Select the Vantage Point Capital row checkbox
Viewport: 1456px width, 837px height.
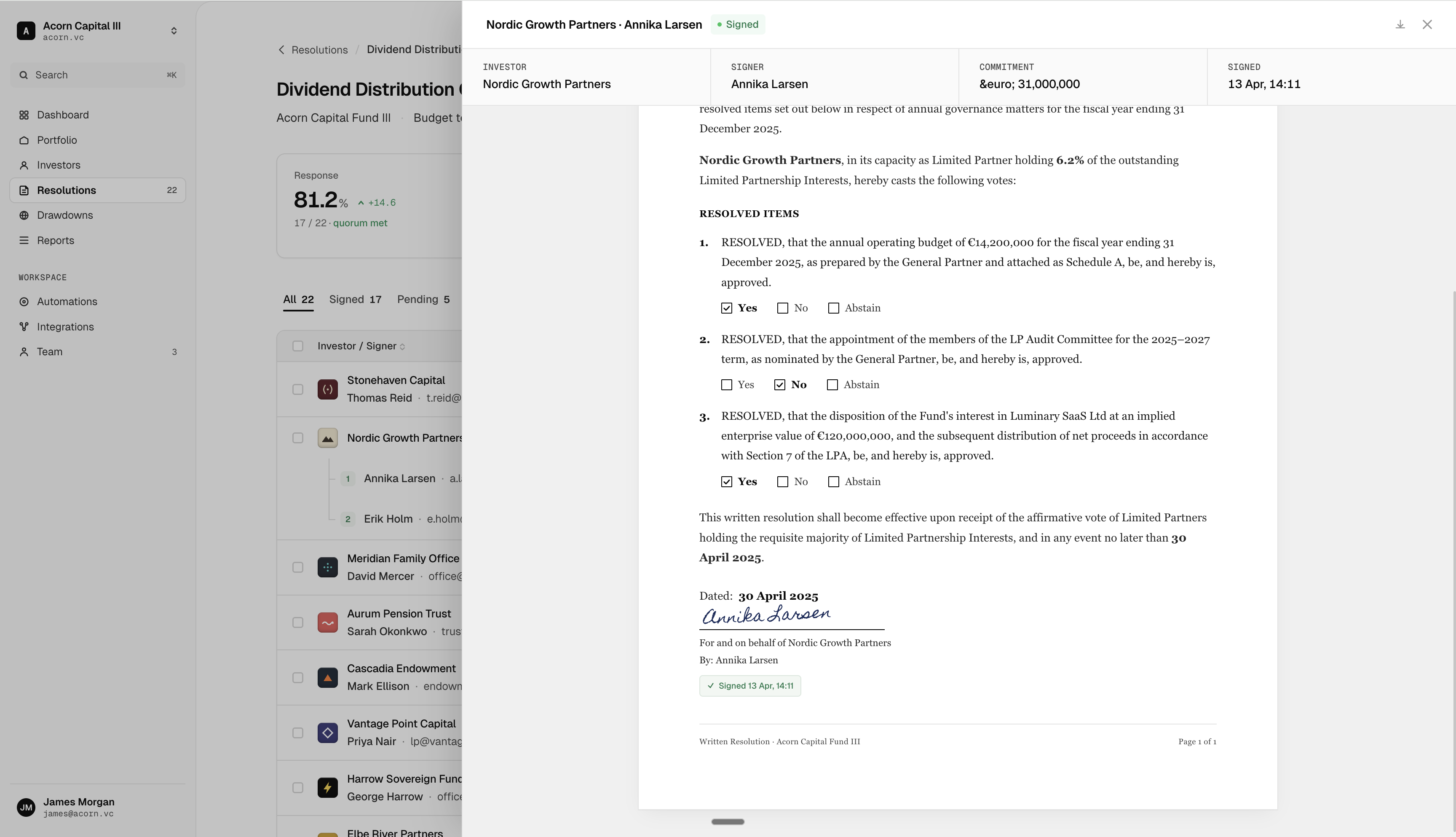[297, 733]
